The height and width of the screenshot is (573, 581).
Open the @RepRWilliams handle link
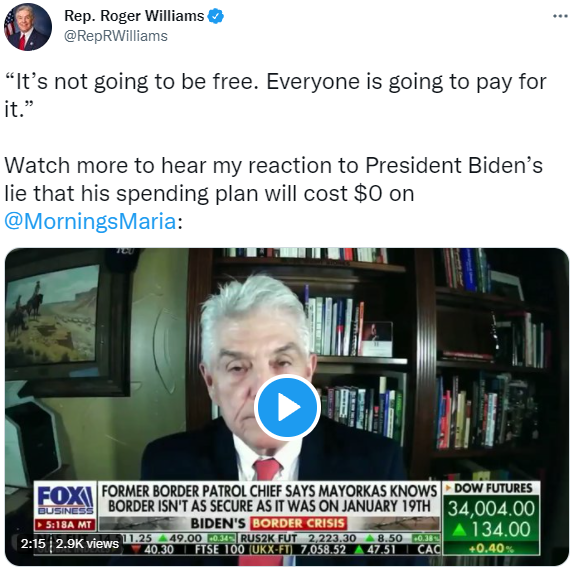116,36
